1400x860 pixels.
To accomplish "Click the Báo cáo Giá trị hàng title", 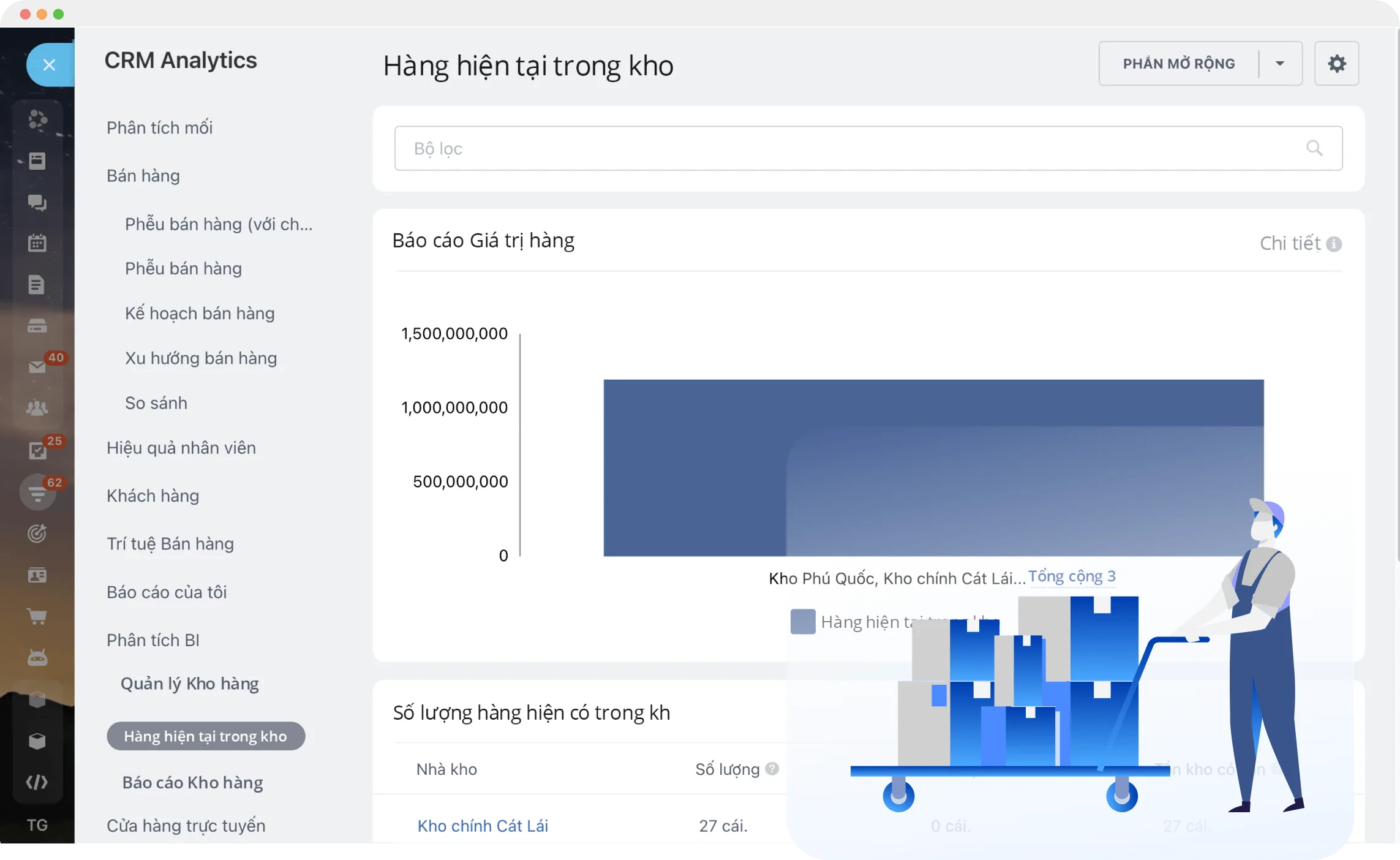I will pyautogui.click(x=483, y=240).
